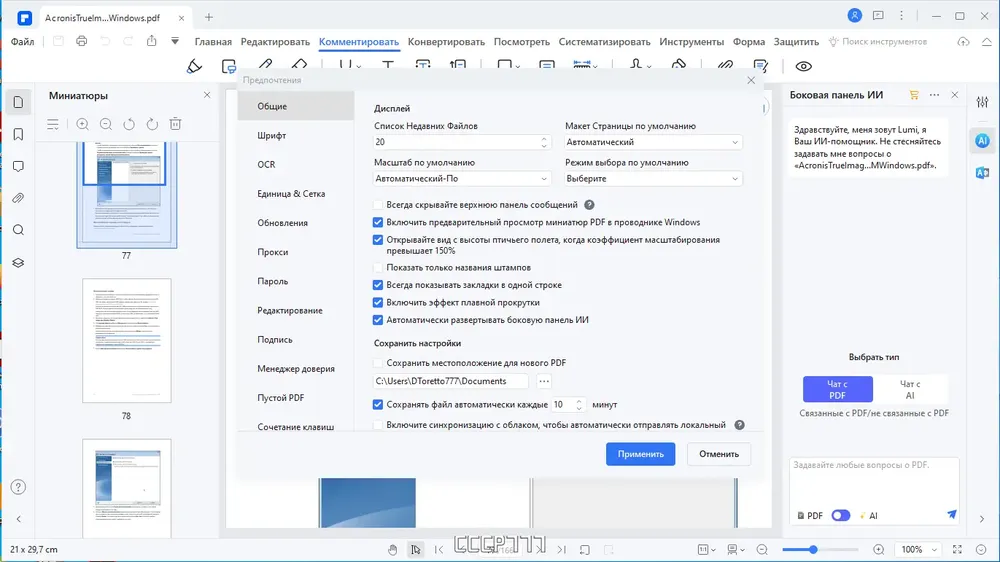Expand 'Масштаб по умолчанию' dropdown
This screenshot has height=562, width=1000.
point(462,179)
